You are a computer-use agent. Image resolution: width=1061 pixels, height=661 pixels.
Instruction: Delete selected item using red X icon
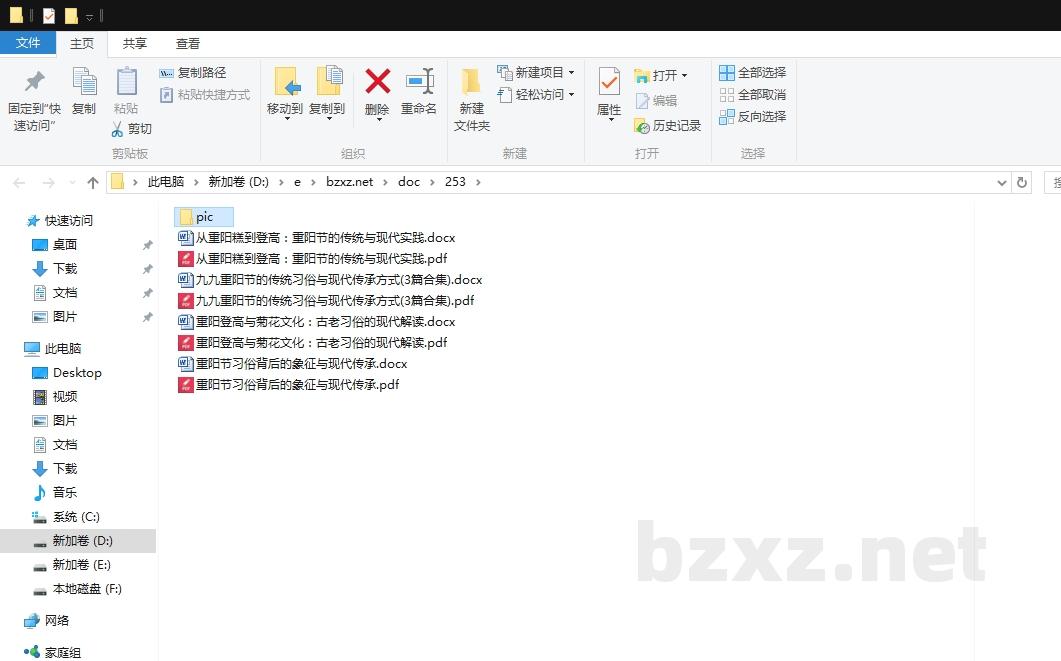tap(376, 82)
